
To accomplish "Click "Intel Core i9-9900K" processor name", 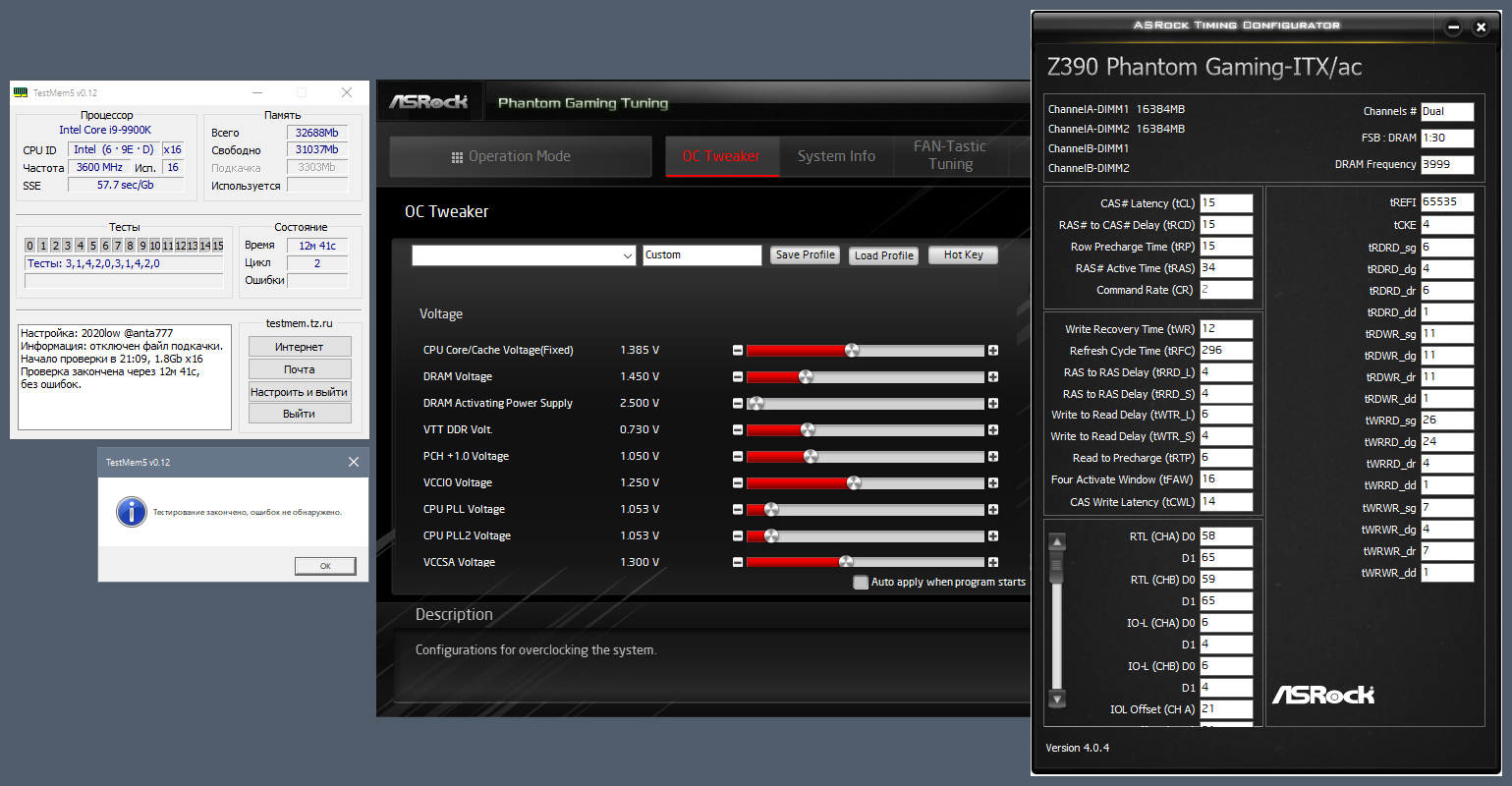I will 105,130.
